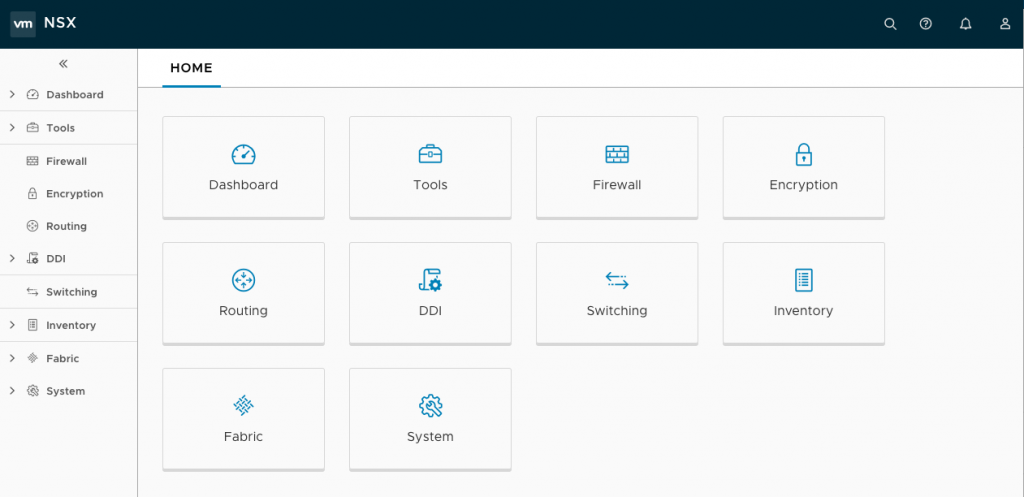
Task: Click the System card label
Action: point(430,436)
